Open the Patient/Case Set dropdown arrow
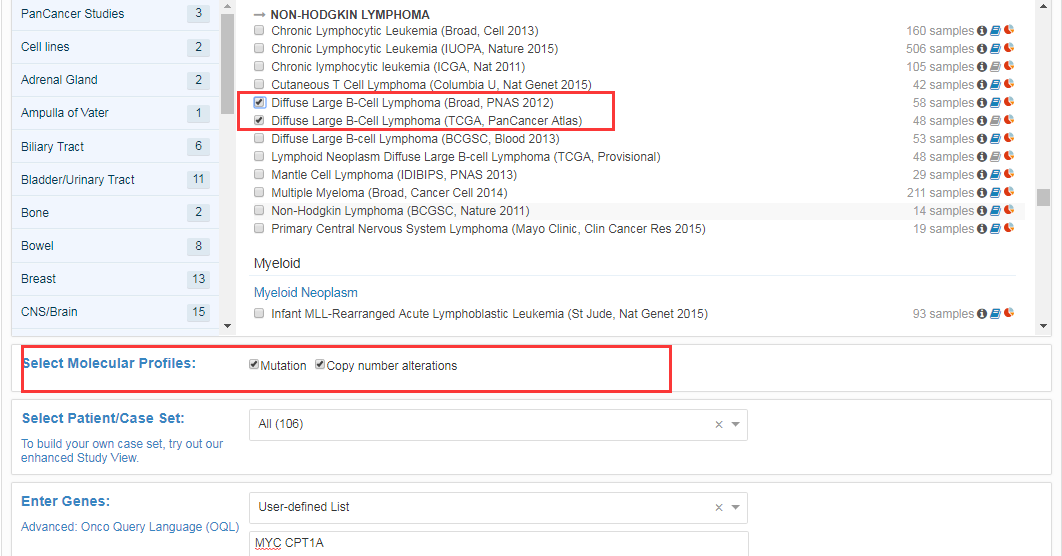The height and width of the screenshot is (556, 1062). [736, 424]
